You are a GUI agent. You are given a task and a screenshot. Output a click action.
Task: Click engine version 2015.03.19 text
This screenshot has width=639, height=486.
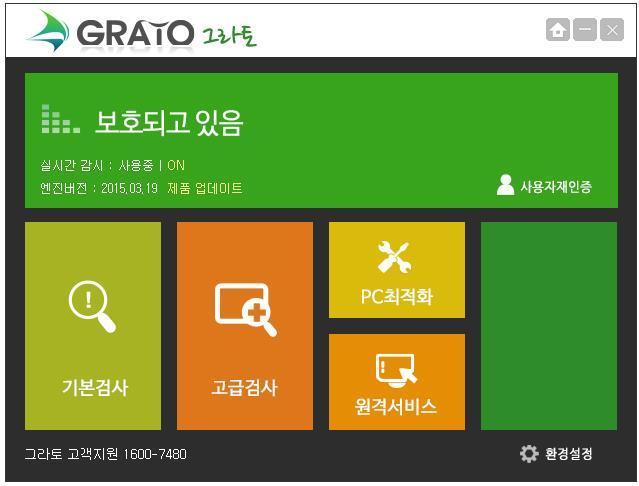99,188
